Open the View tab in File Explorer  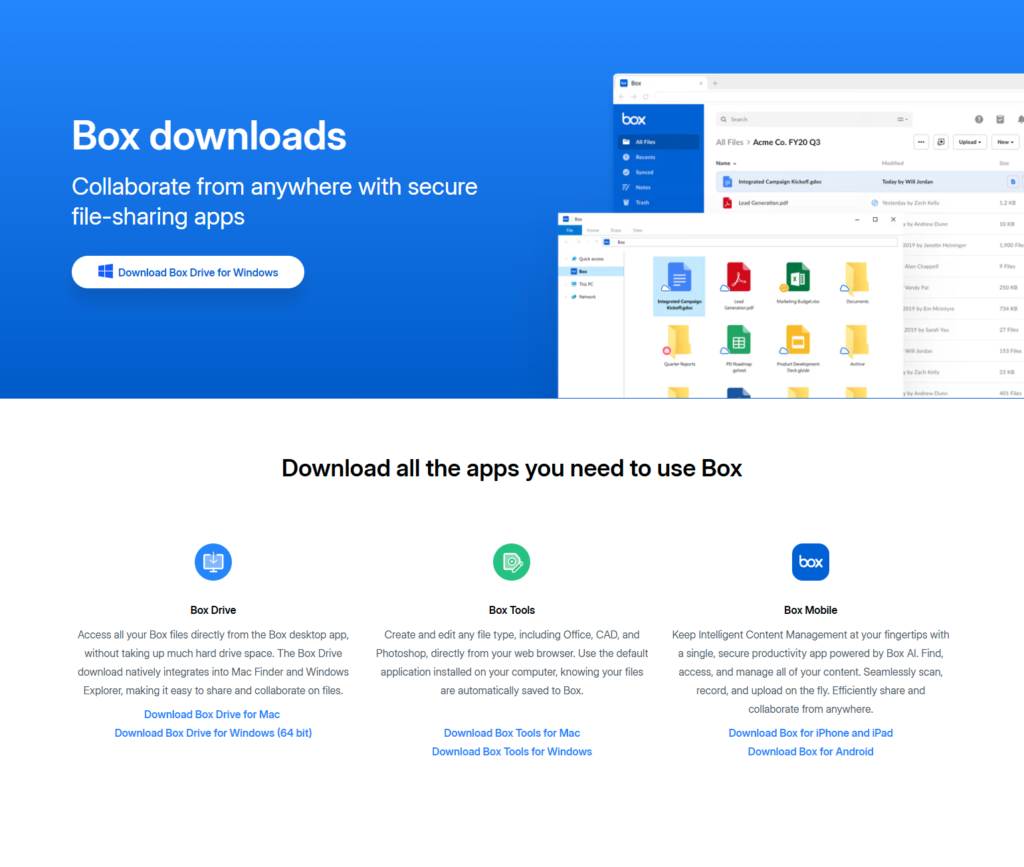click(x=638, y=230)
